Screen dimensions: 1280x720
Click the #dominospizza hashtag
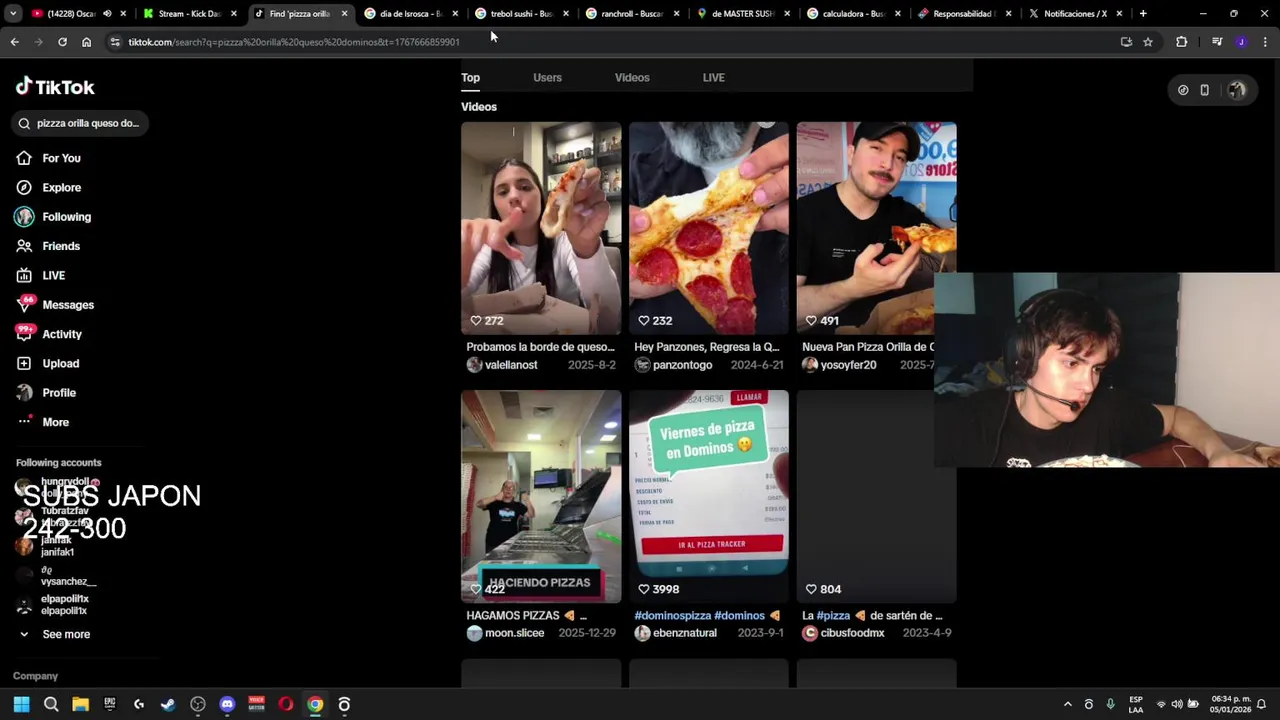pos(672,616)
